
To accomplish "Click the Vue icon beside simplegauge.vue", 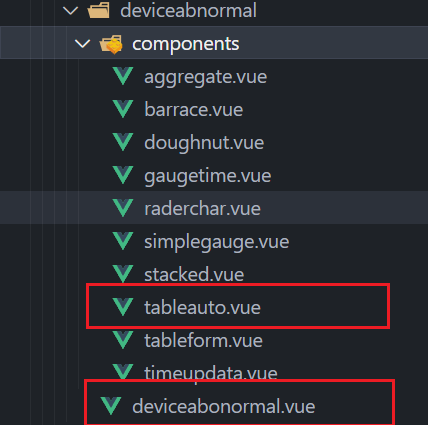I will (123, 241).
